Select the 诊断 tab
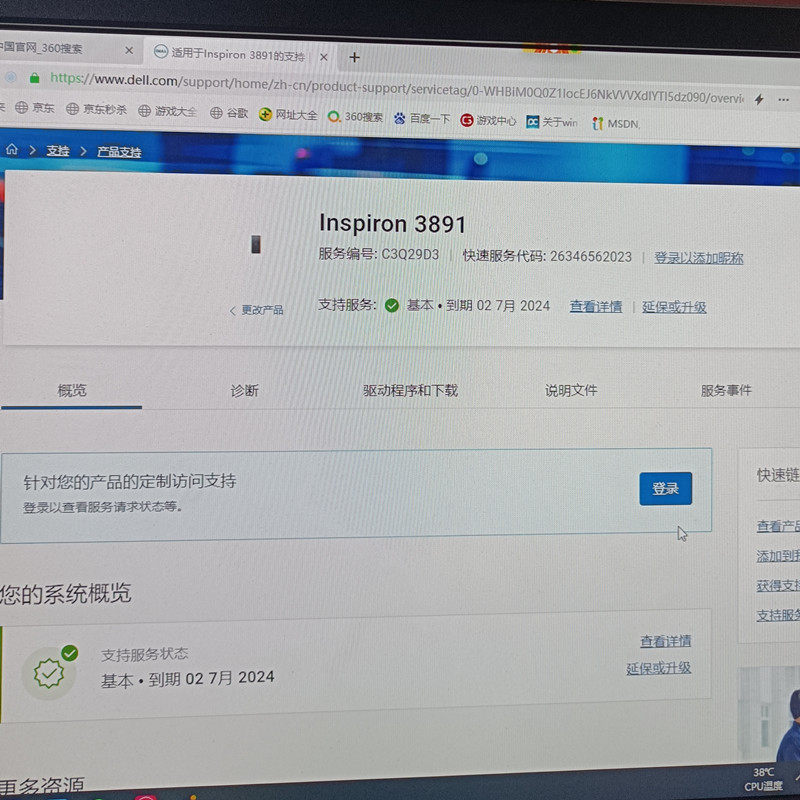The height and width of the screenshot is (800, 800). [244, 391]
